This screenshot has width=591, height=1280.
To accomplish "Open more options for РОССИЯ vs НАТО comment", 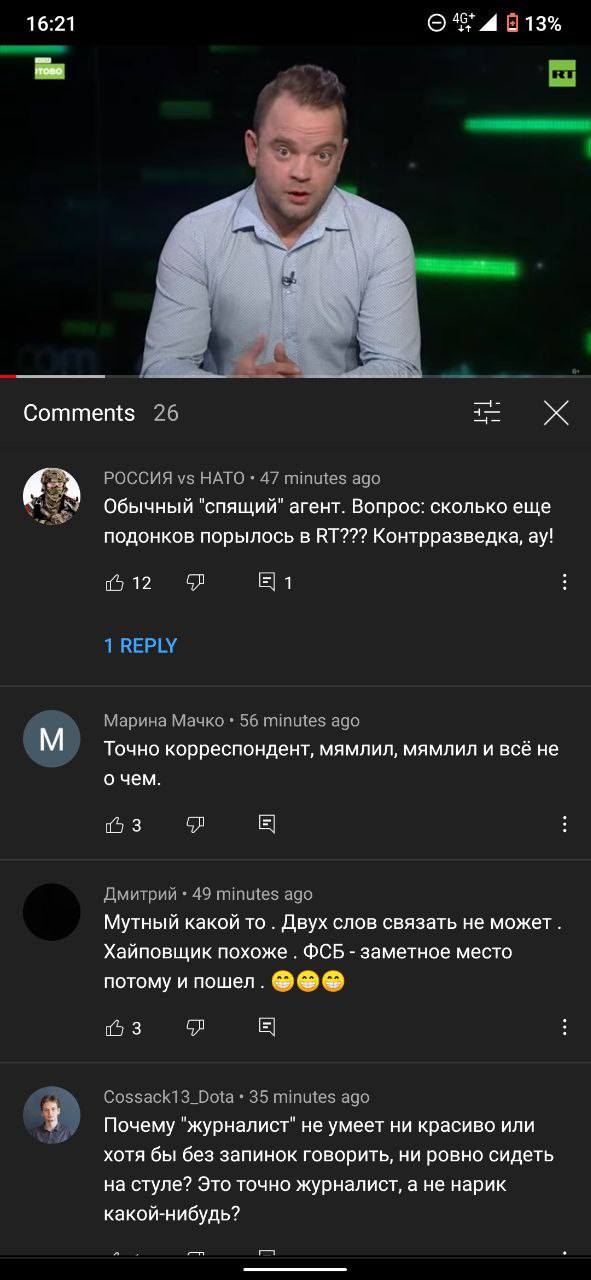I will click(565, 582).
